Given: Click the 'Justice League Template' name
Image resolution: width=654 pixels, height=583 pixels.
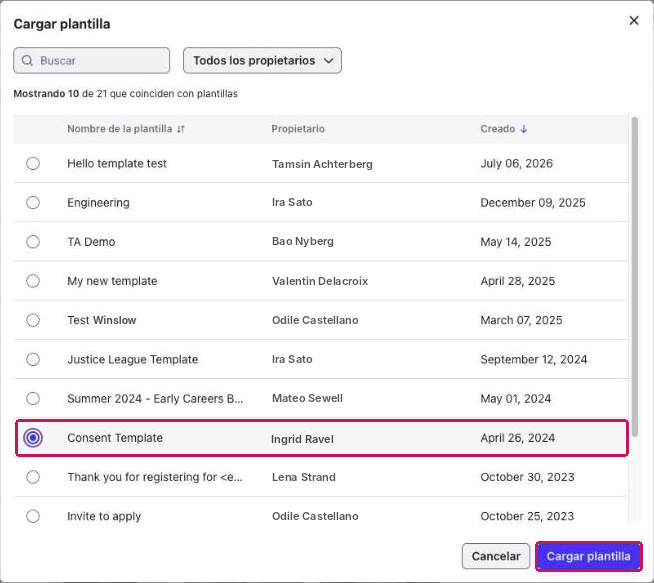Looking at the screenshot, I should (x=133, y=359).
